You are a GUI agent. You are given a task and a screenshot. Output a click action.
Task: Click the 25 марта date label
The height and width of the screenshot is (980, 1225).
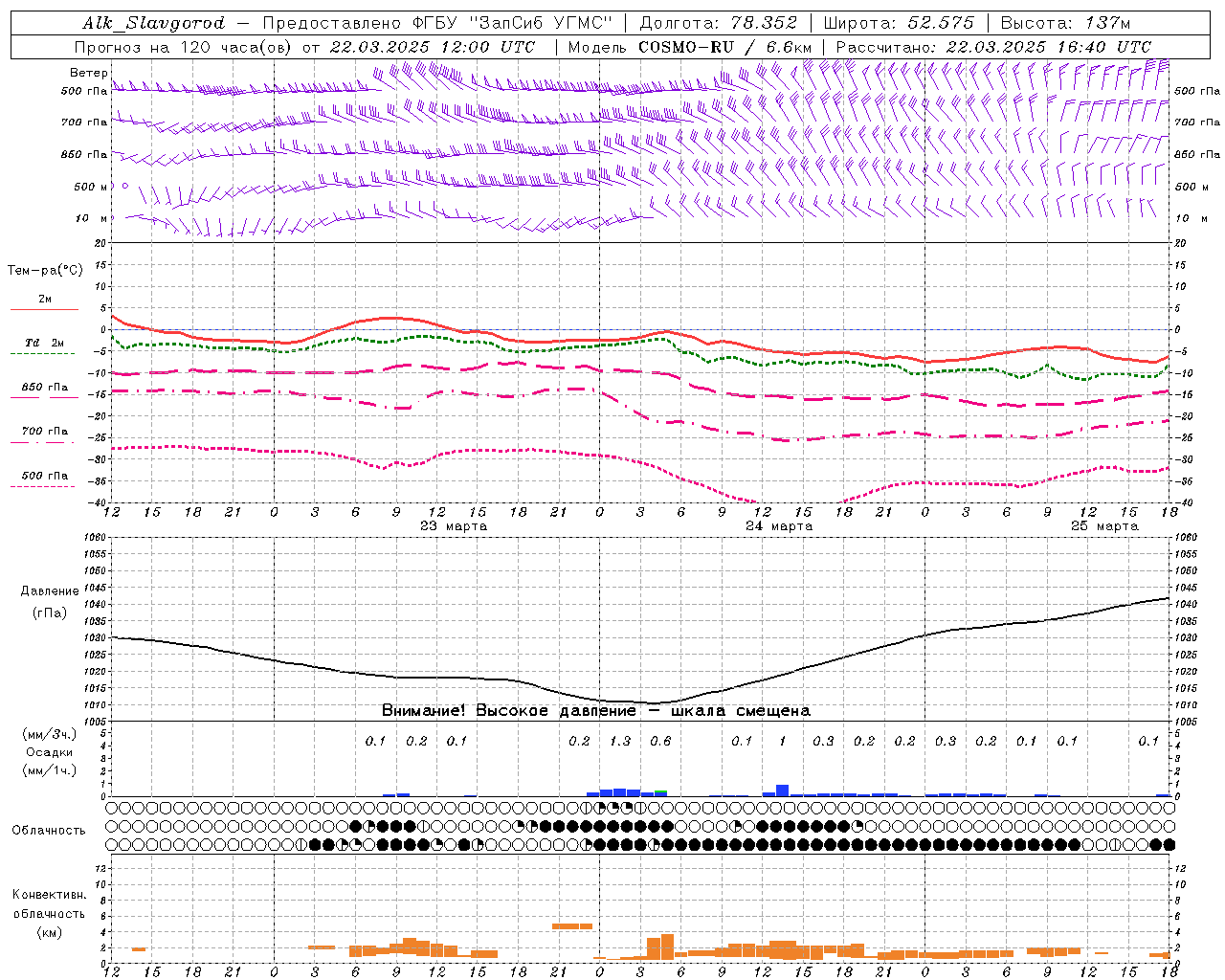[1104, 526]
